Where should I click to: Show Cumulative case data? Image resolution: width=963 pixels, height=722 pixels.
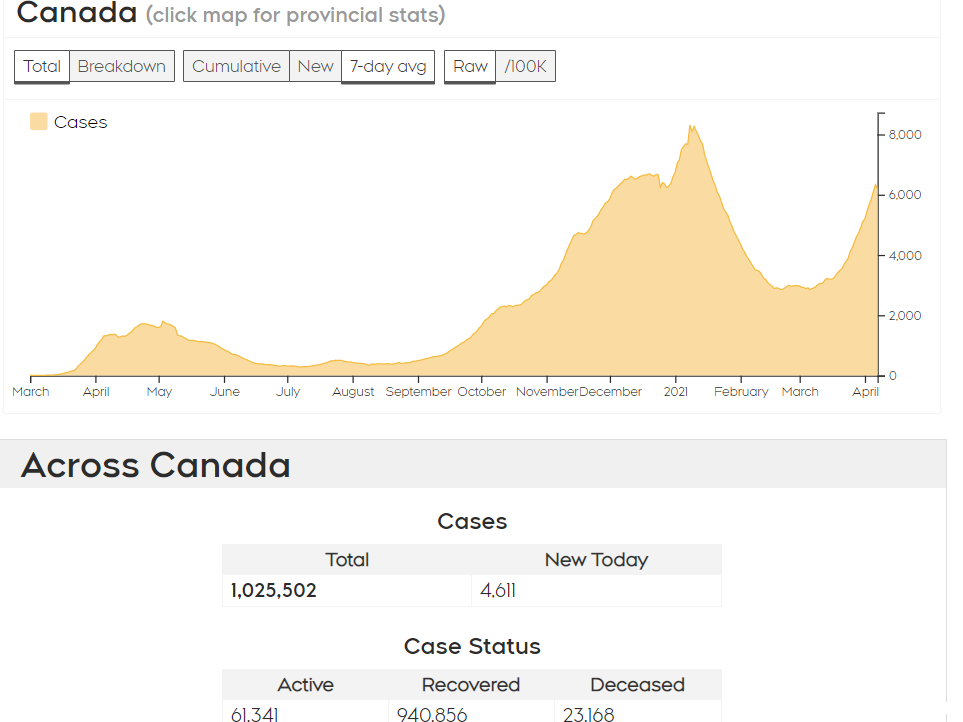[x=236, y=66]
